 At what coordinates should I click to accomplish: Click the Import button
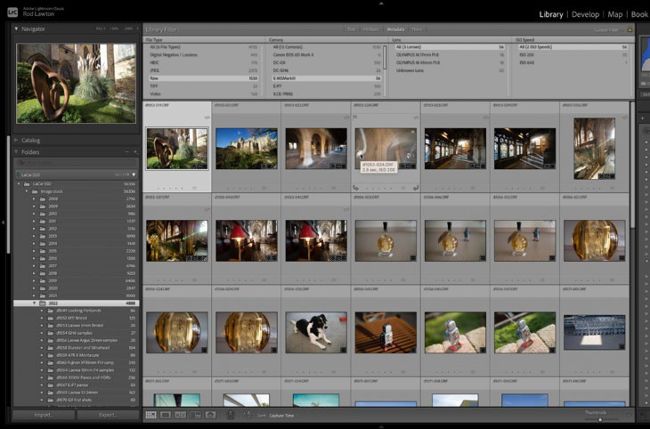pos(43,414)
